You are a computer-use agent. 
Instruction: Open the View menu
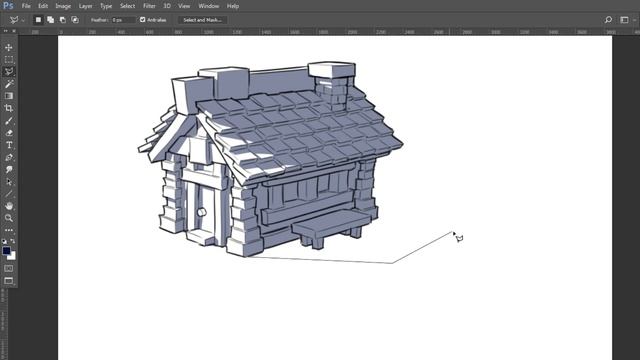coord(184,6)
